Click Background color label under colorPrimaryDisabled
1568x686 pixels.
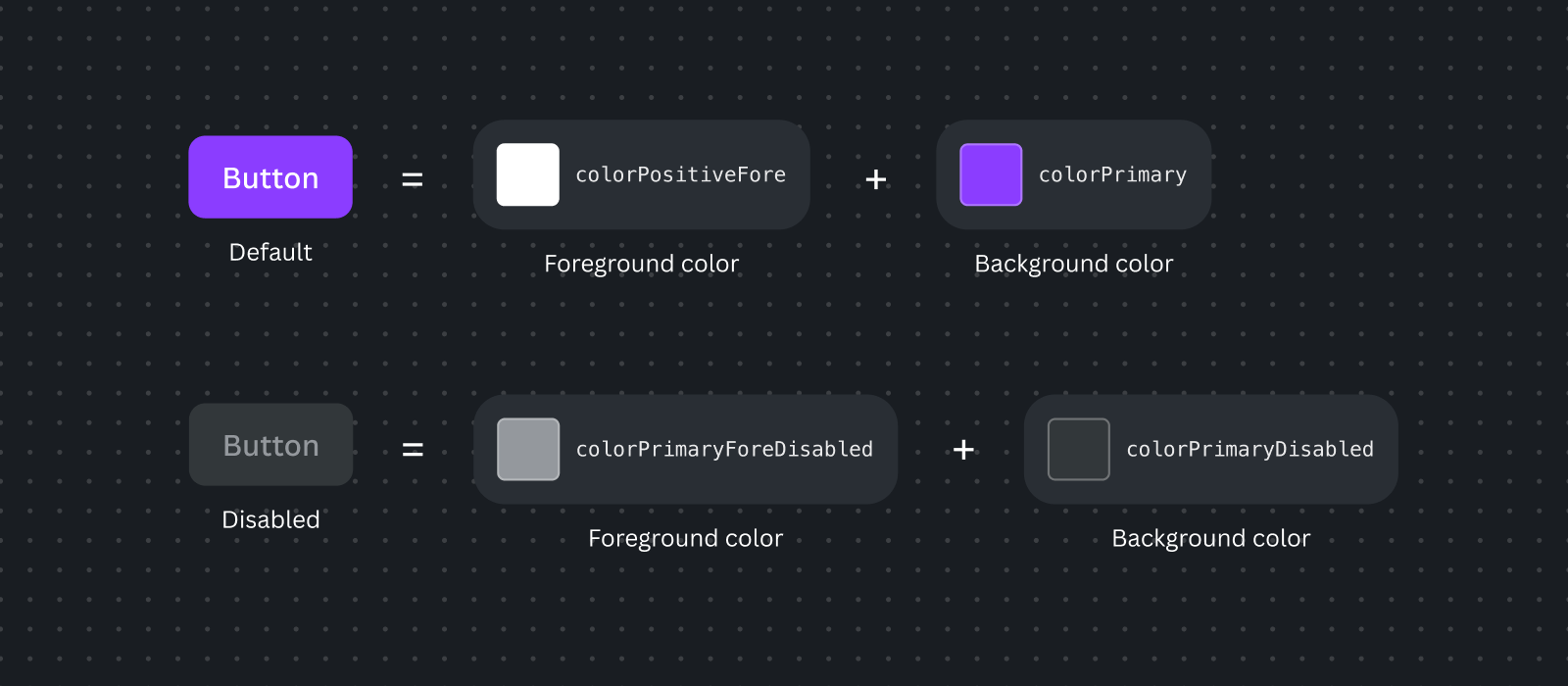coord(1211,539)
